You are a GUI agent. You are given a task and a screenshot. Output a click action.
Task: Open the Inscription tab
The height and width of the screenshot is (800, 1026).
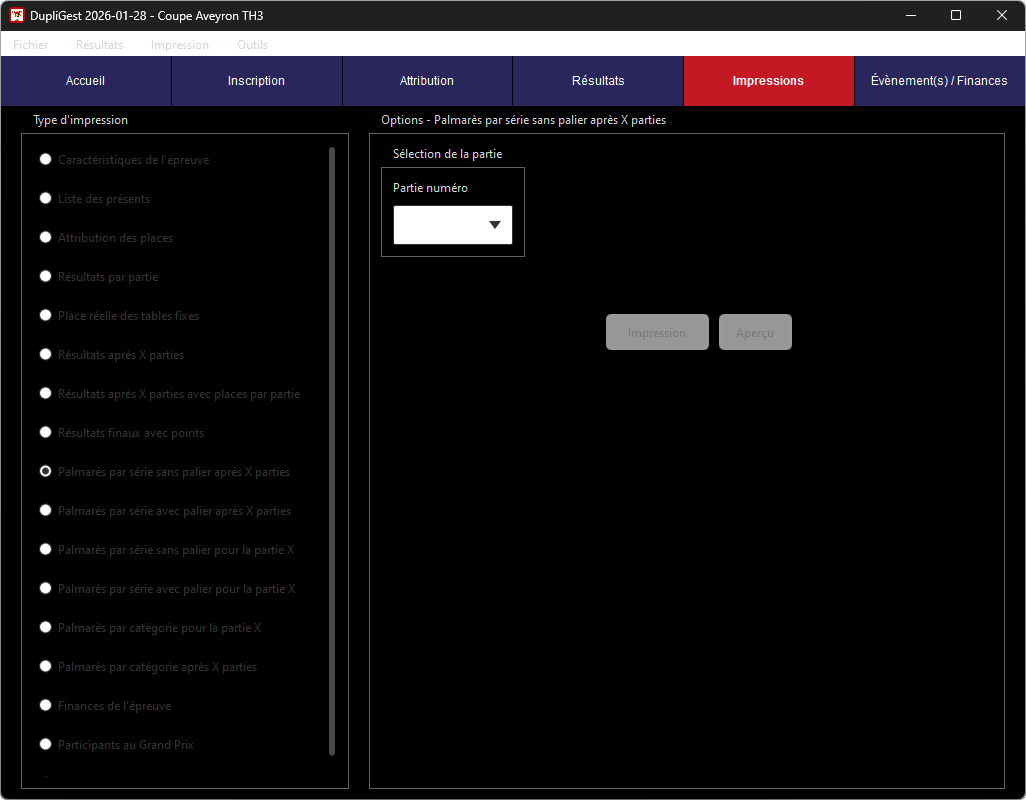pyautogui.click(x=256, y=81)
